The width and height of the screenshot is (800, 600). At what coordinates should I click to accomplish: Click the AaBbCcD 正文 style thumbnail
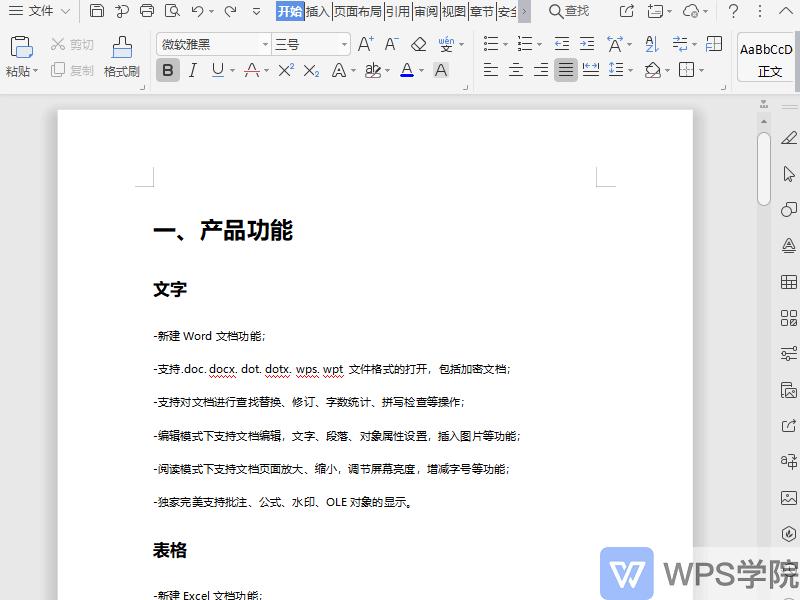click(x=765, y=57)
